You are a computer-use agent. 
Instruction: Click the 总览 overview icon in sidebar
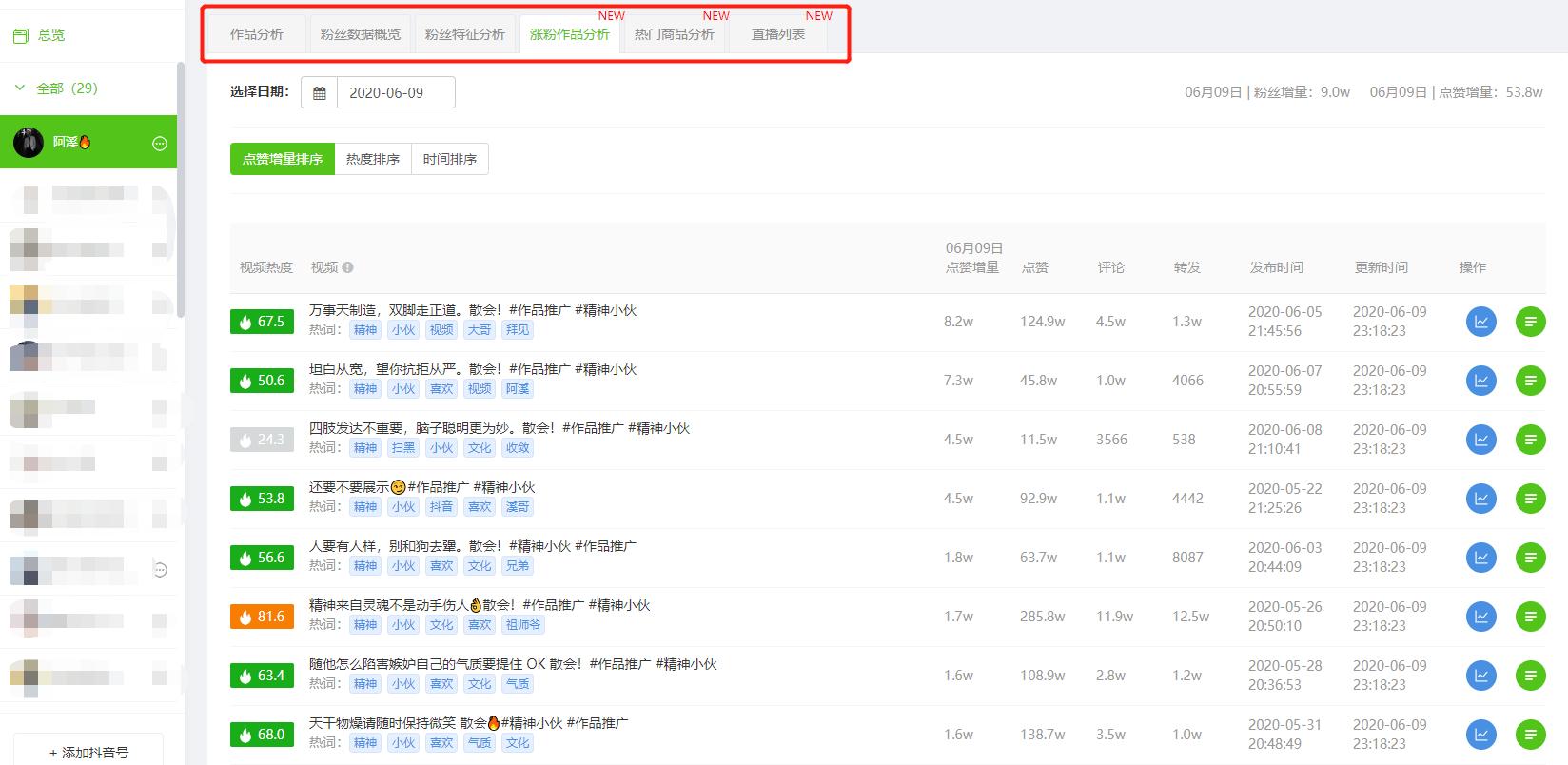[21, 35]
